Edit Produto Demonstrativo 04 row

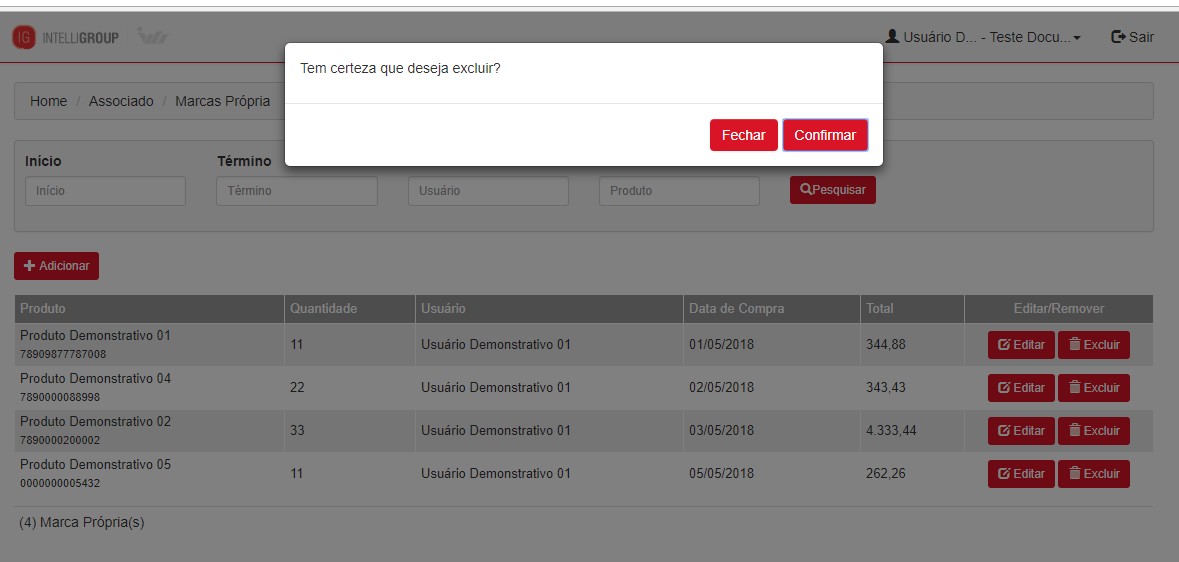(x=1020, y=388)
